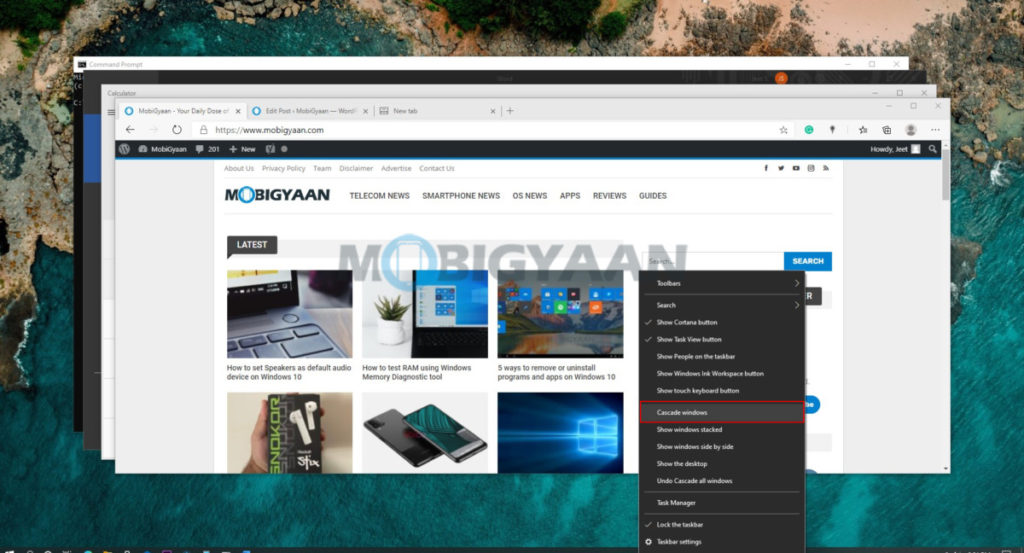Open the 5 ways to remove programs thumbnail
1024x553 pixels.
coord(560,314)
